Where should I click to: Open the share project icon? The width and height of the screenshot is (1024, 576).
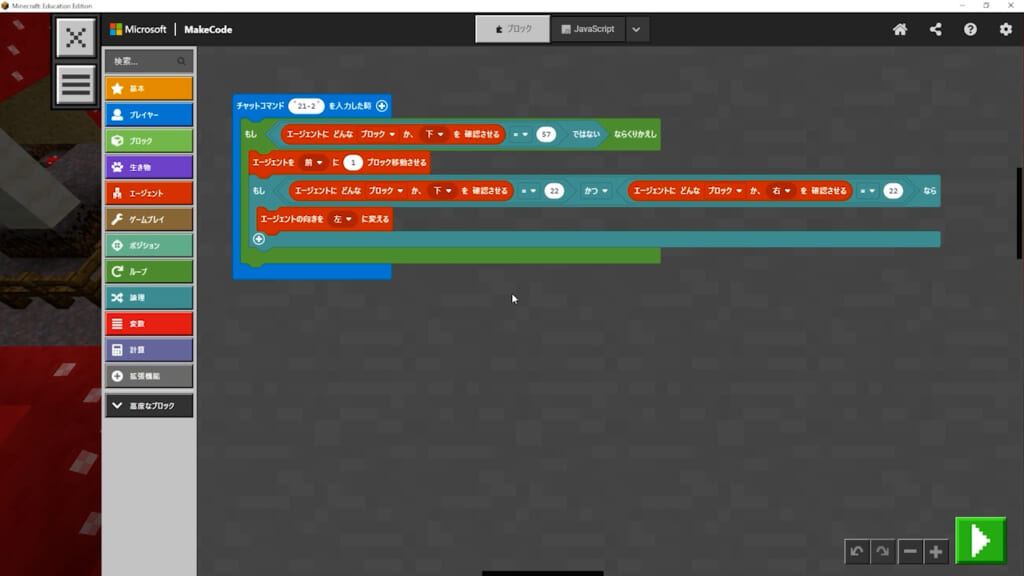pyautogui.click(x=935, y=29)
